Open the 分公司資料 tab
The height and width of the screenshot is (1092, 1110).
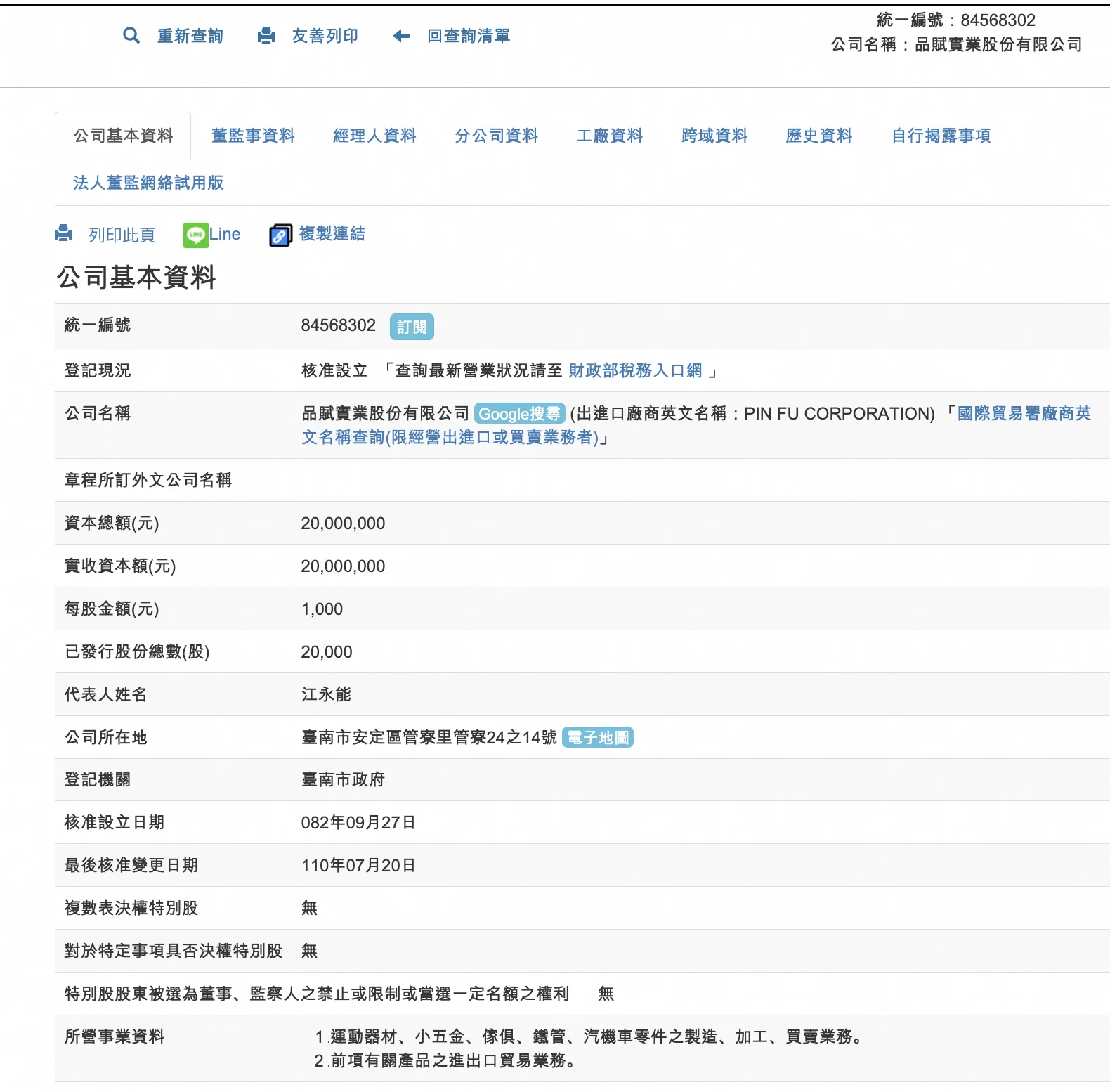496,136
